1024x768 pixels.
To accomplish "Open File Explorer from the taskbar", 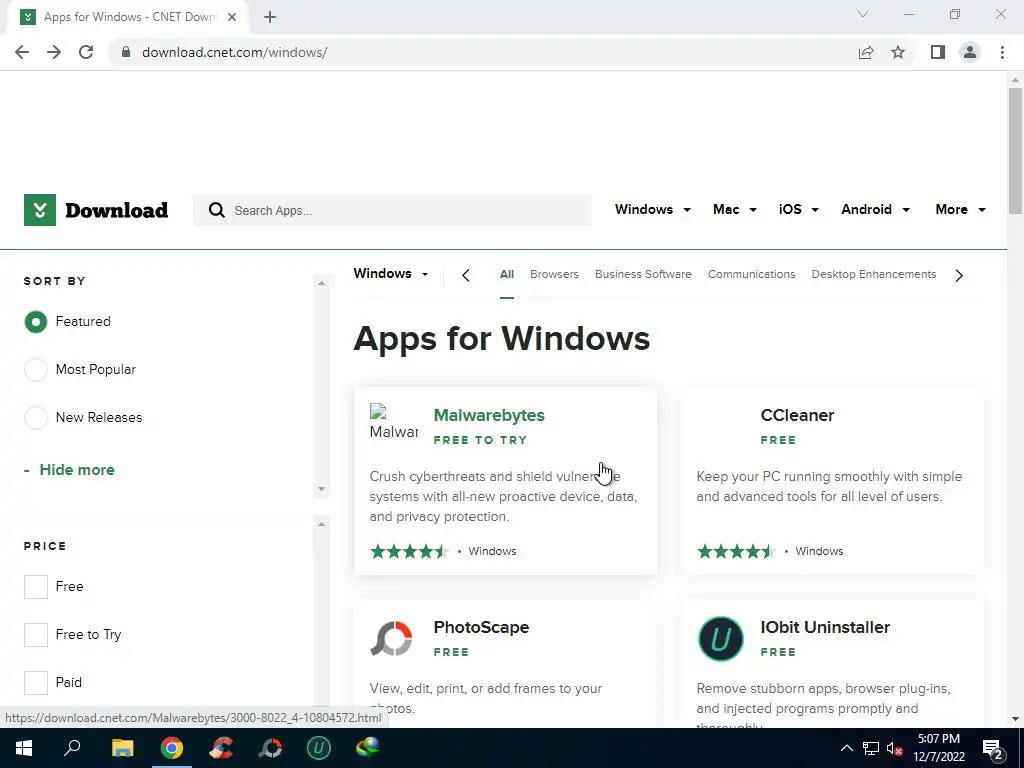I will coord(122,748).
